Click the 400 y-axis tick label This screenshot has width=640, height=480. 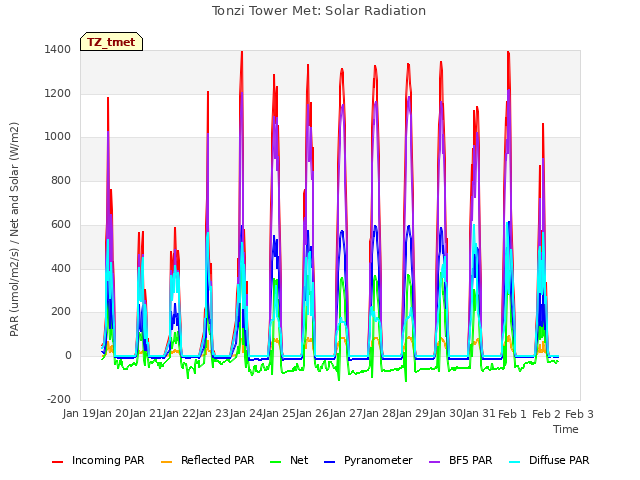tap(61, 269)
